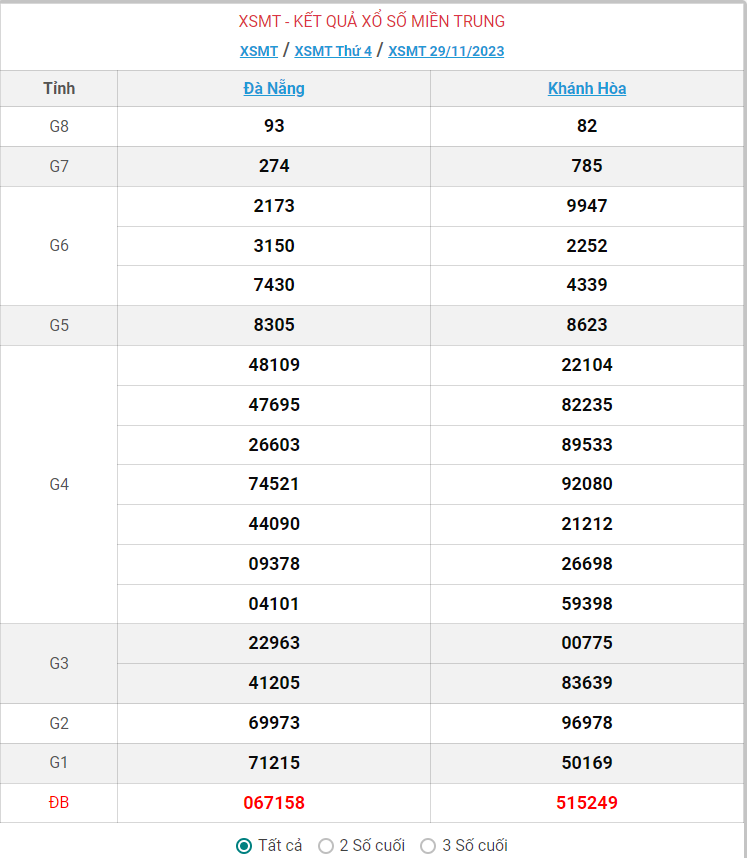Click the Tỉnh column header
The image size is (749, 858).
click(x=59, y=88)
